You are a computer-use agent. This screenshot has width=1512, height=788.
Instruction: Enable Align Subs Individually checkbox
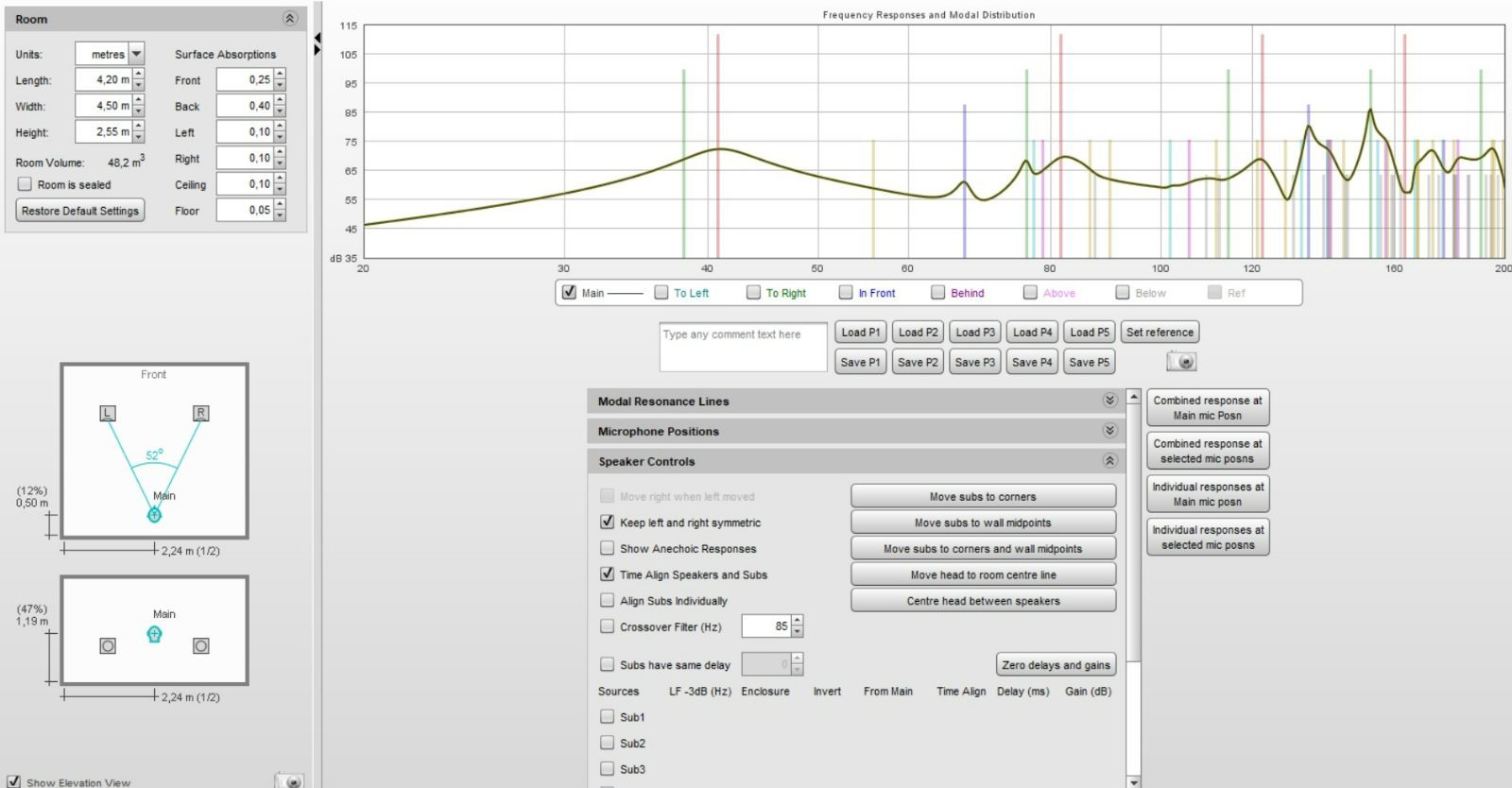click(607, 600)
